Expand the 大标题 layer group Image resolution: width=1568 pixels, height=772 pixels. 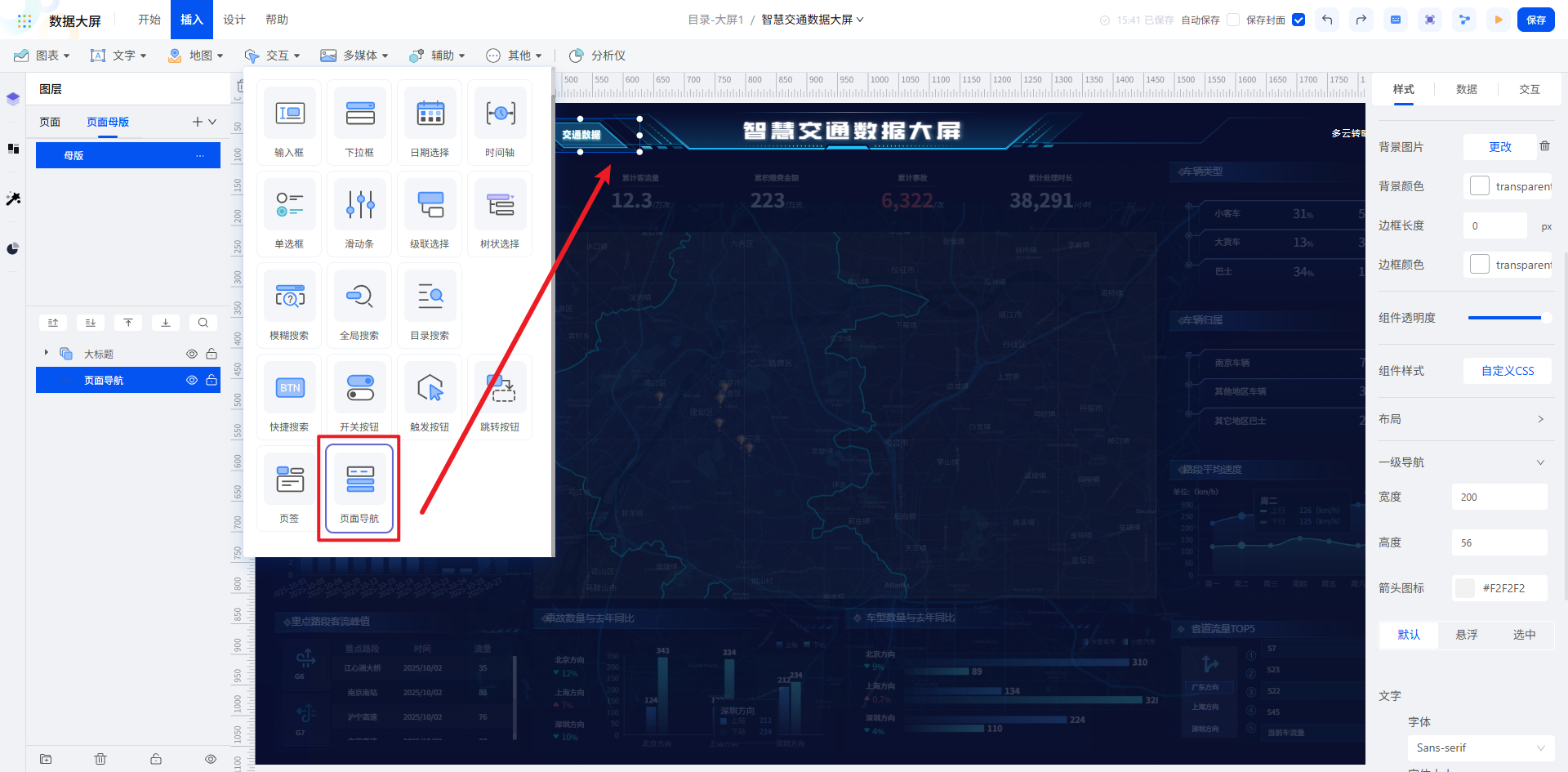point(47,353)
